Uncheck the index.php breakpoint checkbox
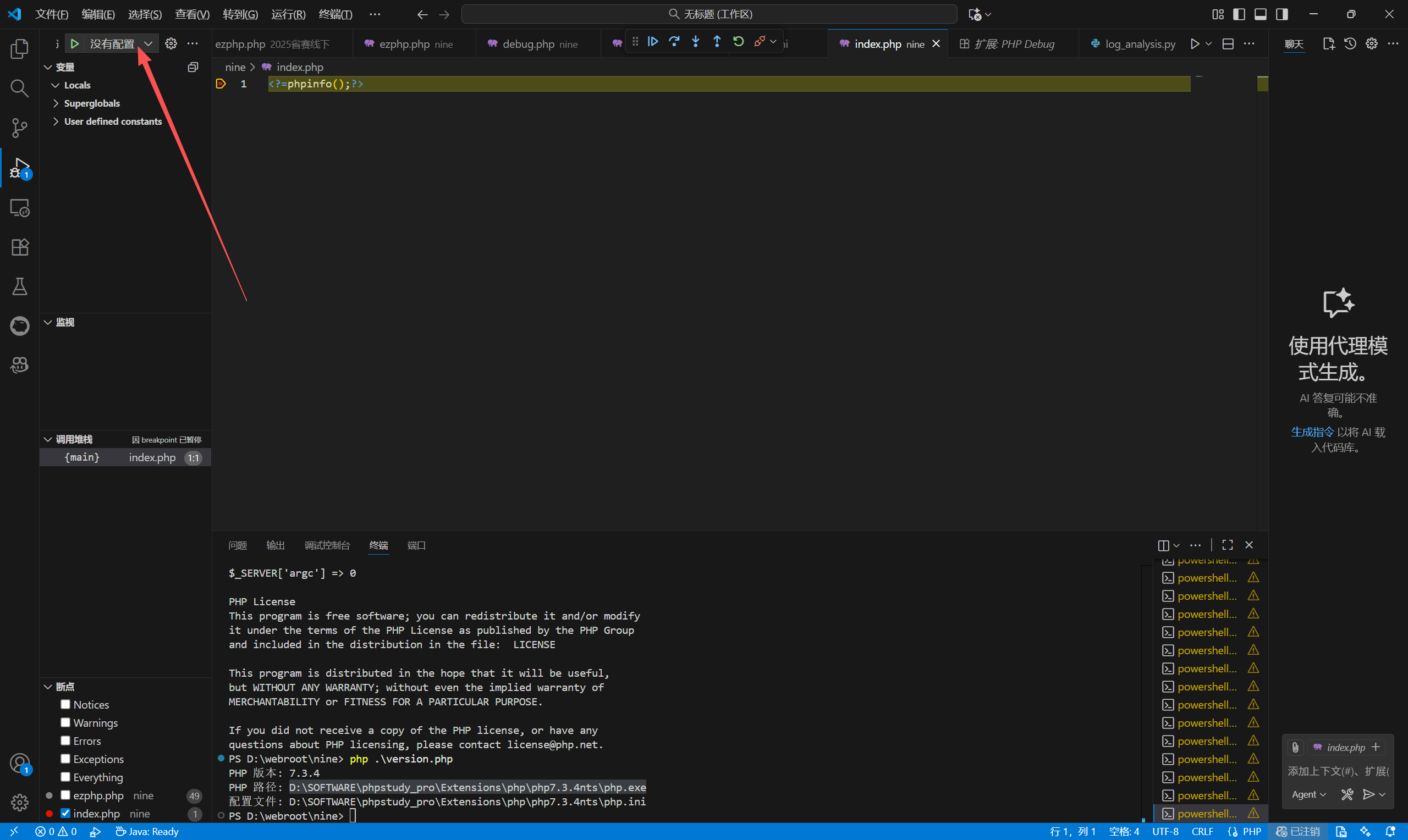The width and height of the screenshot is (1408, 840). coord(65,814)
